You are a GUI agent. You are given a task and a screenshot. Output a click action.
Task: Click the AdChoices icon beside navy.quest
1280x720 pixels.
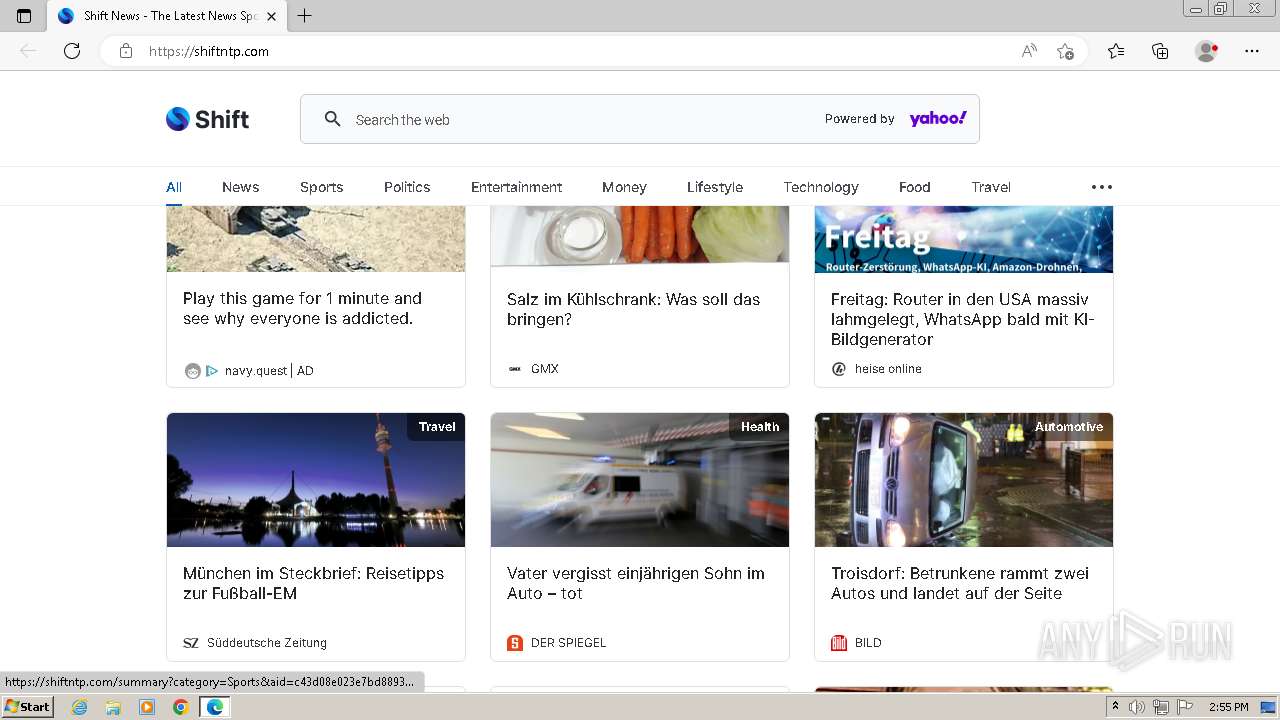tap(212, 371)
